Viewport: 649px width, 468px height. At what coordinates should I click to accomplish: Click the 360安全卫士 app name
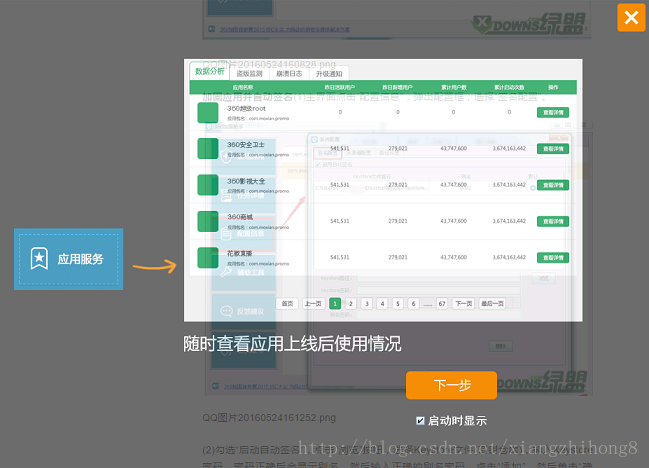pos(245,144)
